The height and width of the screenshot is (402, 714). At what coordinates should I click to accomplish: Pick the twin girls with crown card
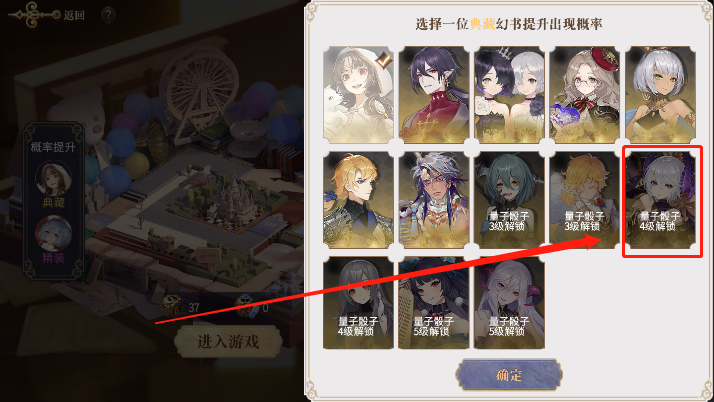[510, 95]
